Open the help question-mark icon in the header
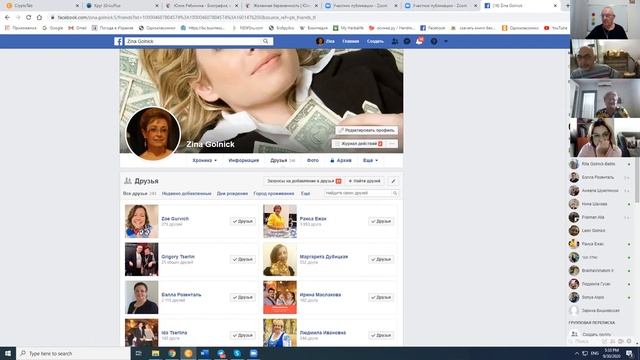Image resolution: width=640 pixels, height=360 pixels. coord(434,41)
